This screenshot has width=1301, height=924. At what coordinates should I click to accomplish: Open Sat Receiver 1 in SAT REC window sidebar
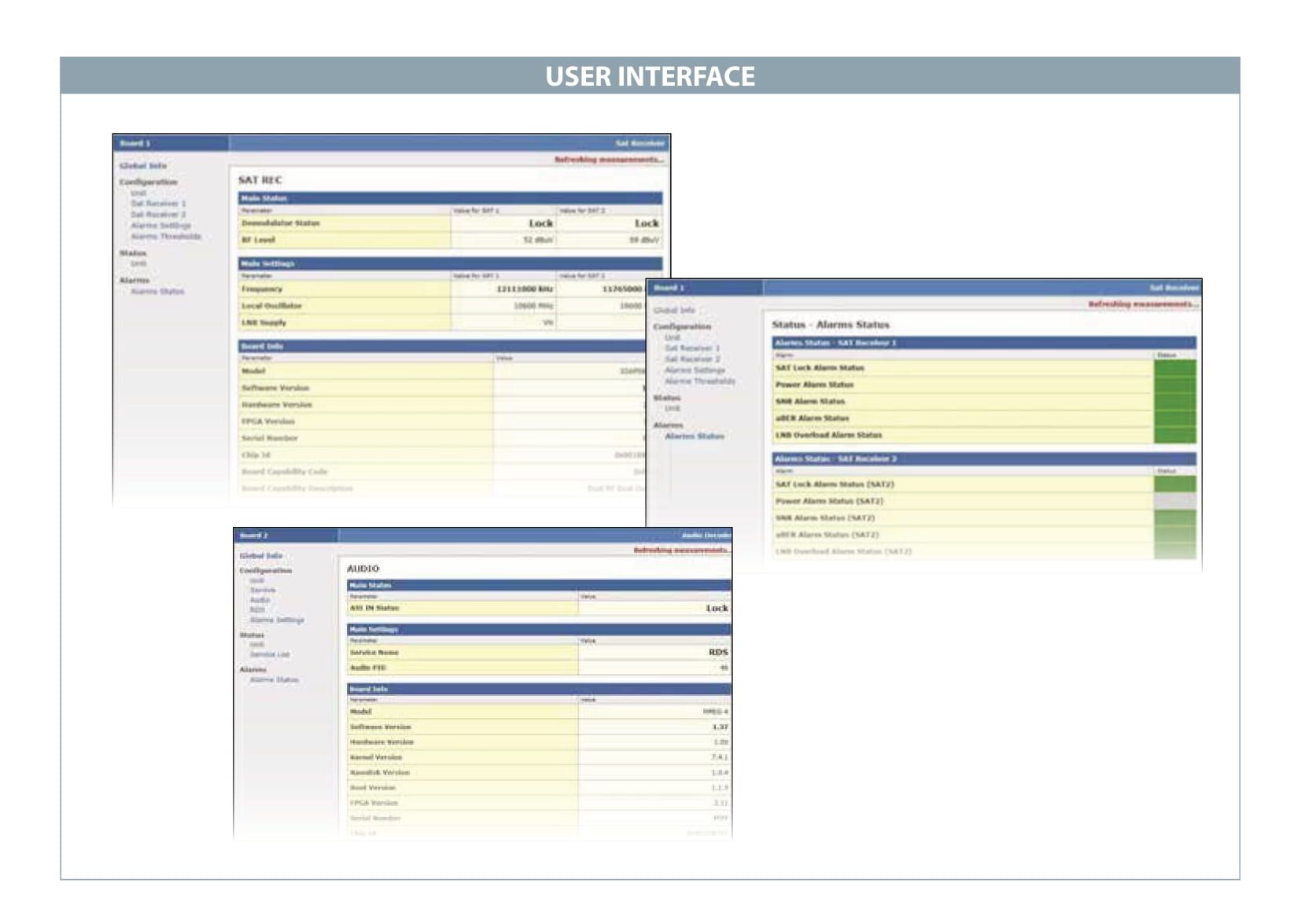[158, 203]
